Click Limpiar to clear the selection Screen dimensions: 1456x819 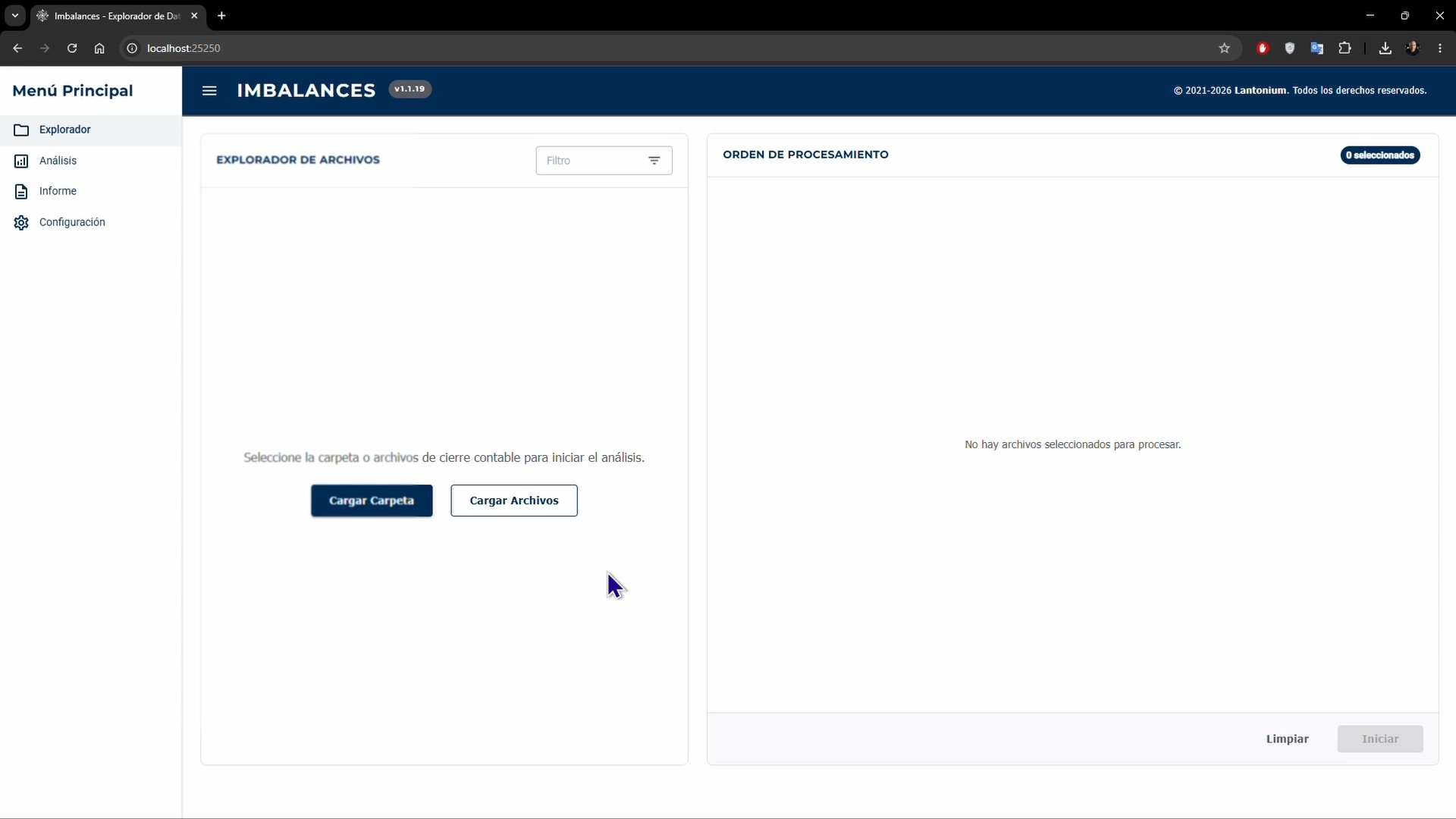pyautogui.click(x=1287, y=739)
